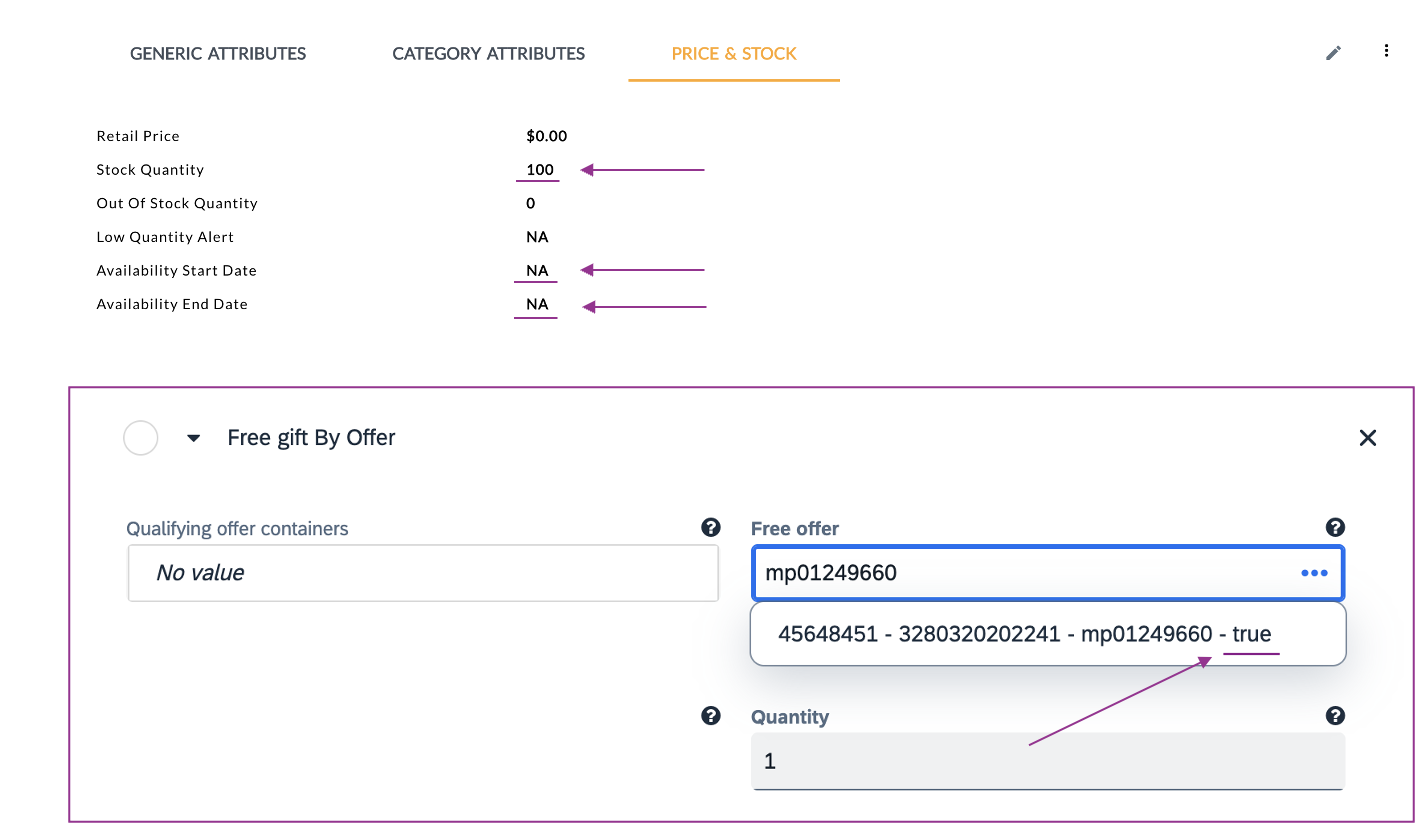The height and width of the screenshot is (830, 1420).
Task: Open the vertical three-dot more options menu
Action: pos(1386,51)
